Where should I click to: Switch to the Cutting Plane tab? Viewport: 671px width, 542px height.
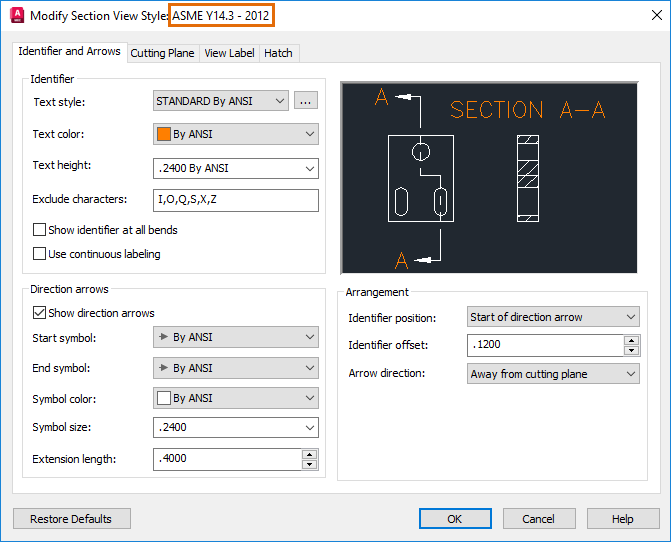point(163,53)
